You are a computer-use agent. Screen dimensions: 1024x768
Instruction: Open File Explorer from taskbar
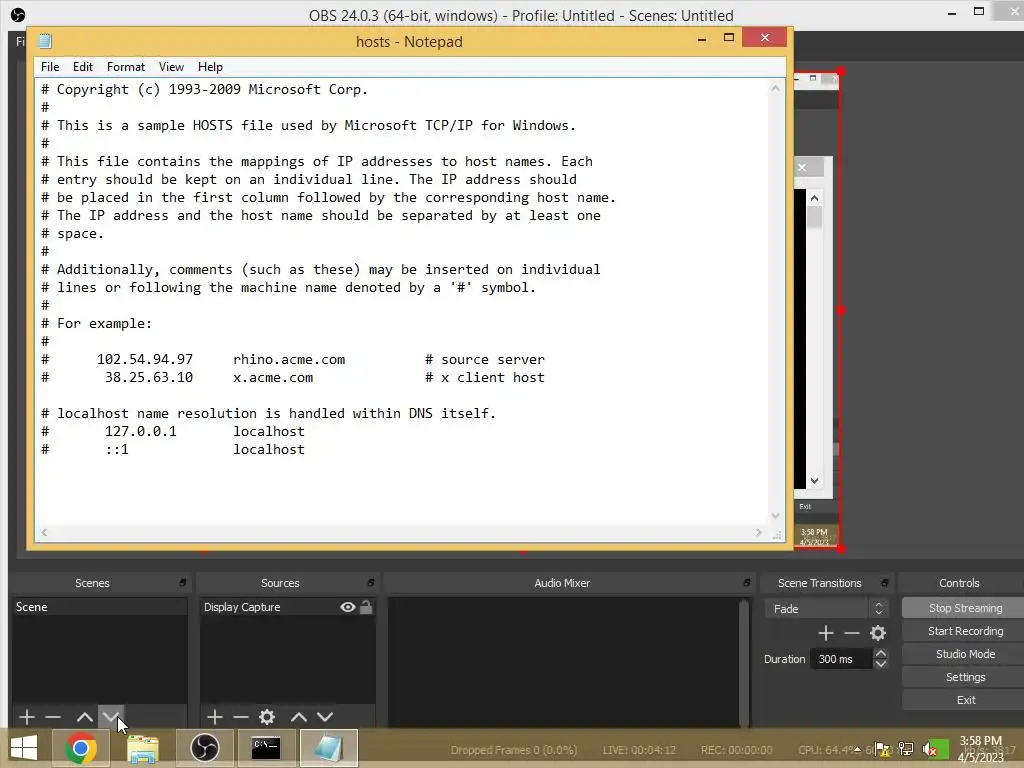[x=142, y=748]
